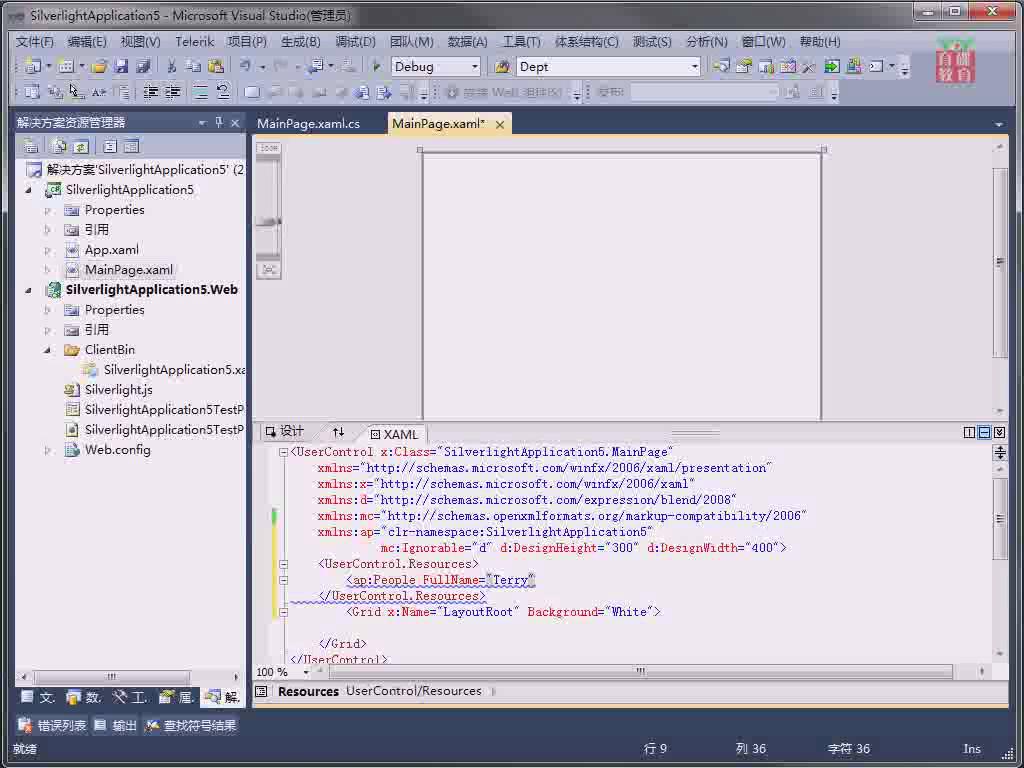Open the 工具(T) menu

pos(521,42)
